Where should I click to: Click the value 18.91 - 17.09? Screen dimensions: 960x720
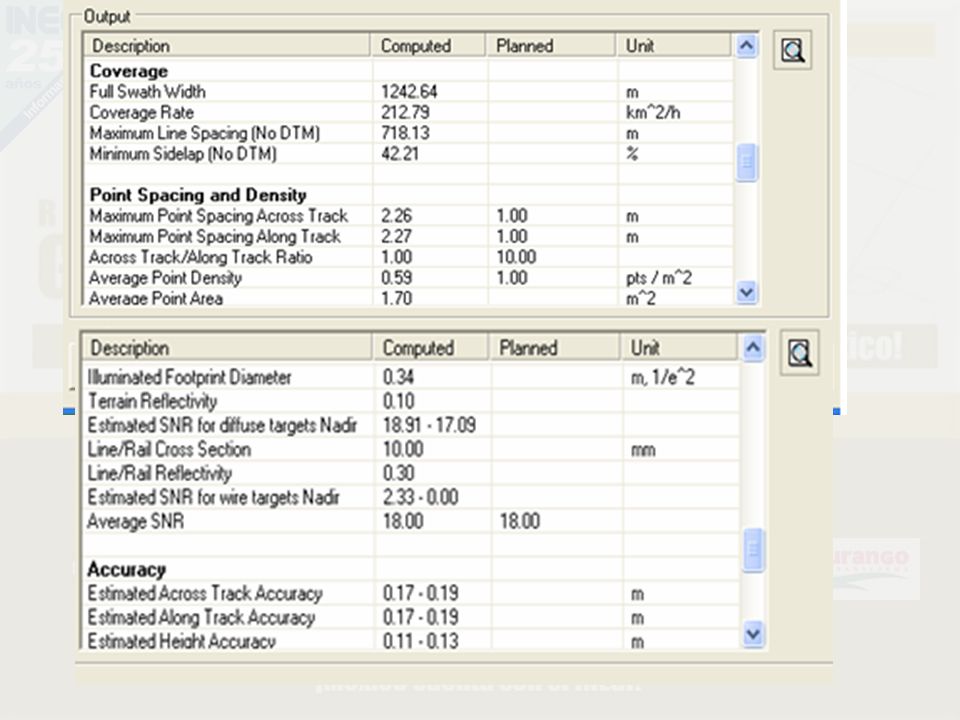(x=429, y=425)
